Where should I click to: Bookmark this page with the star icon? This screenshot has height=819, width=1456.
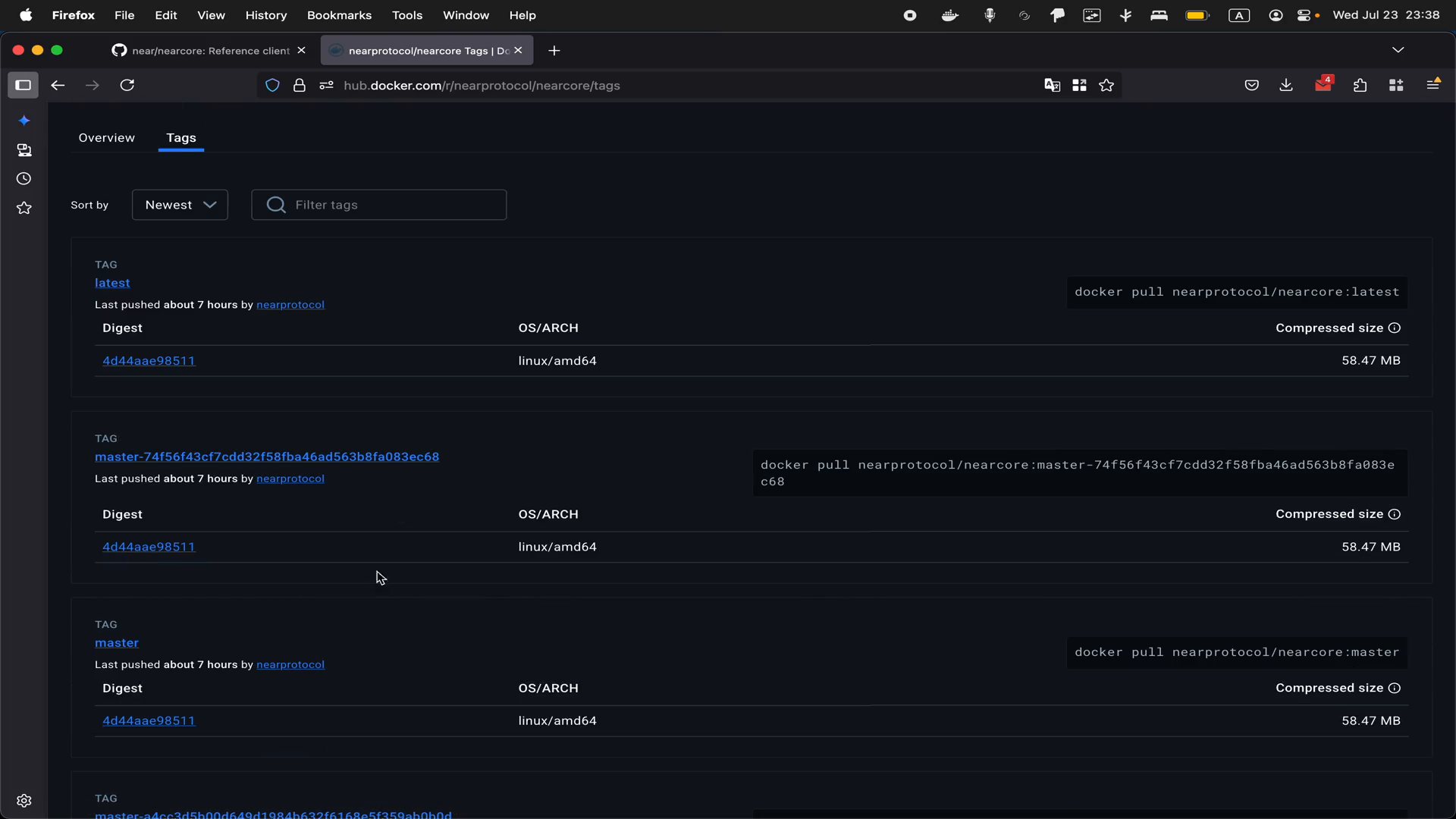pos(1106,86)
